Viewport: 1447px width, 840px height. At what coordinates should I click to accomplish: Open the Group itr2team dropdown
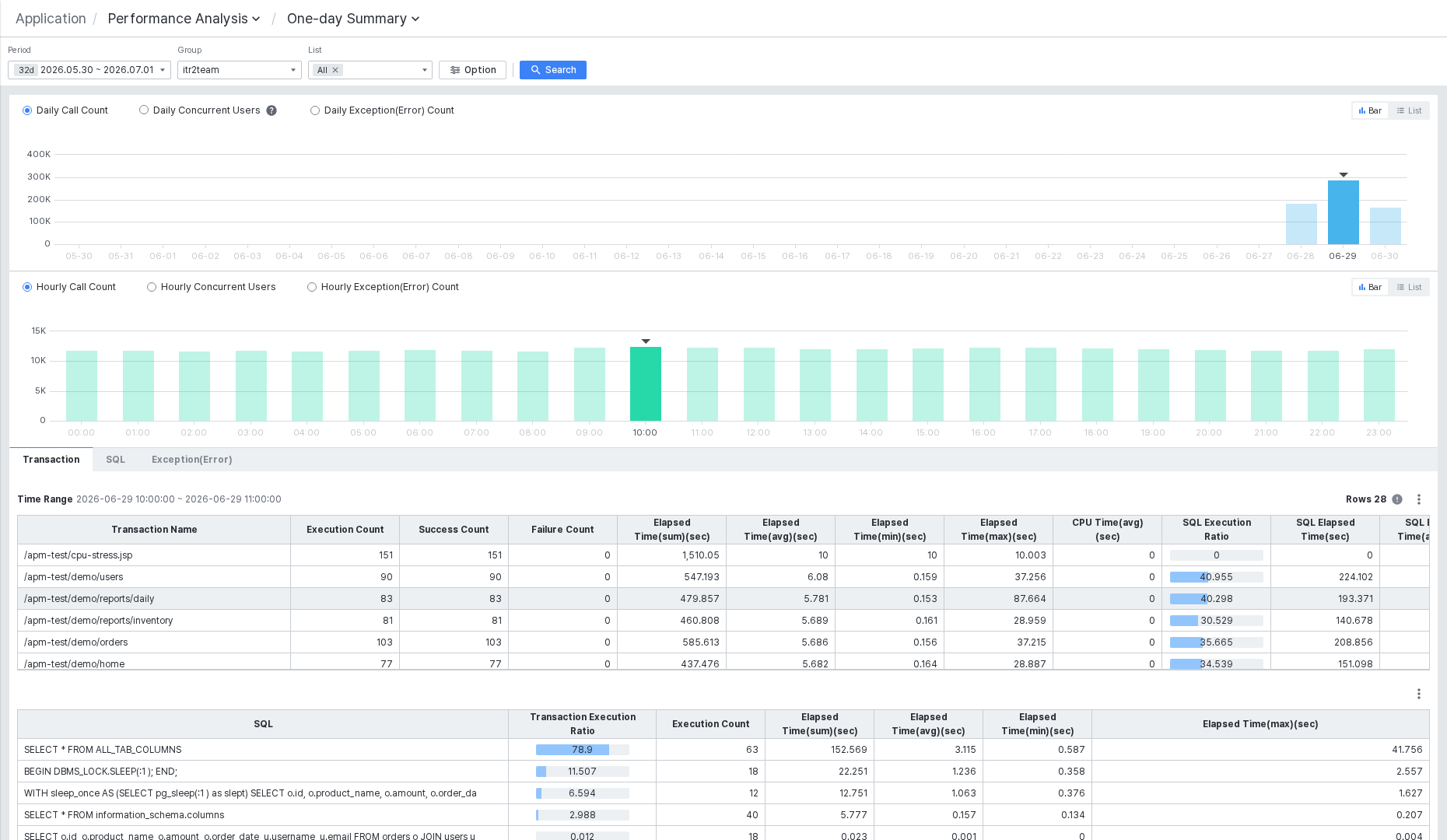pyautogui.click(x=240, y=70)
